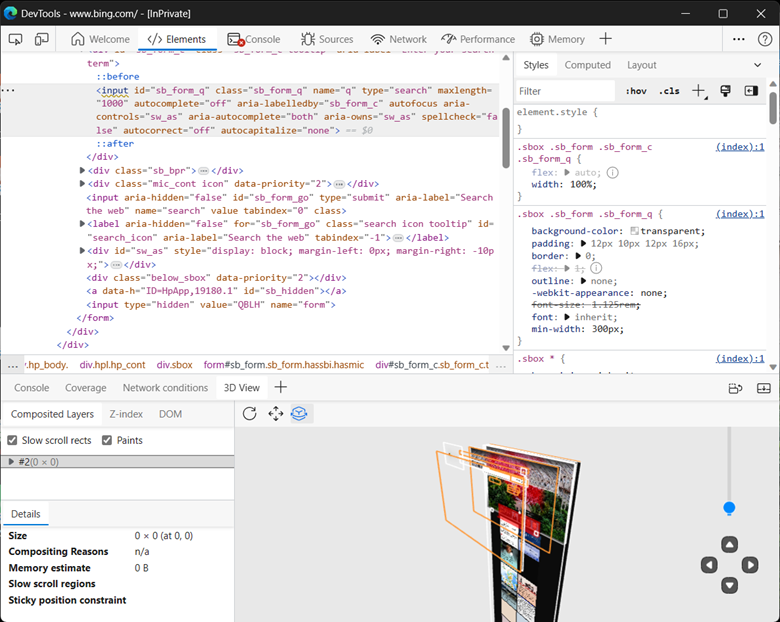Toggle the Paints checkbox
780x622 pixels.
pos(106,440)
